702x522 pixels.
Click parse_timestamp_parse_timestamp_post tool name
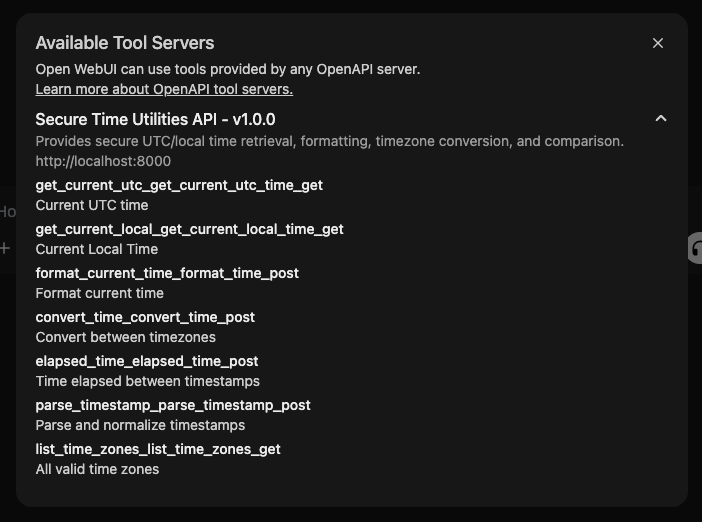(x=173, y=405)
